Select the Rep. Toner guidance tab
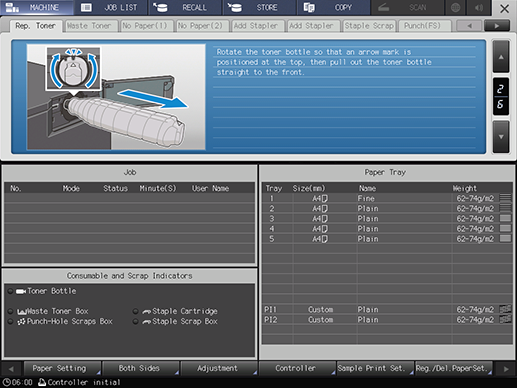Image resolution: width=517 pixels, height=388 pixels. (x=35, y=26)
